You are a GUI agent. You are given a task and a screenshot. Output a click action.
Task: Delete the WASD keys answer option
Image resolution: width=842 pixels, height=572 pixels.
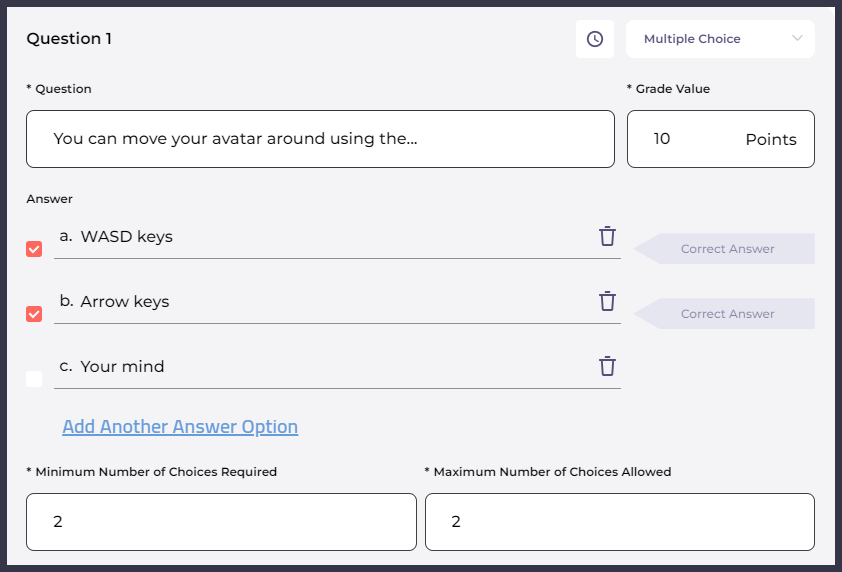tap(607, 237)
